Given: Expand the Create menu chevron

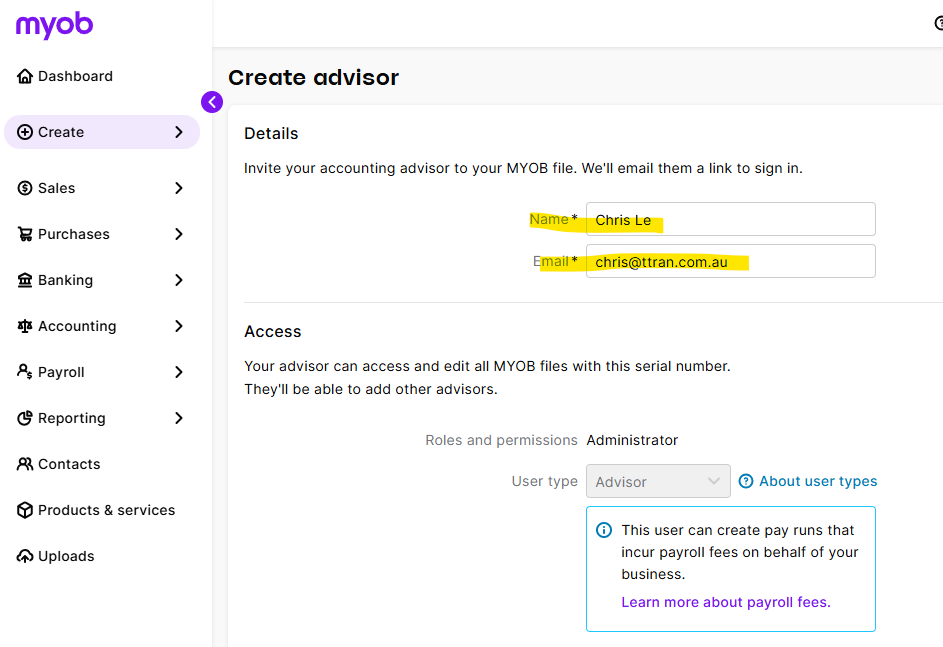Looking at the screenshot, I should click(179, 132).
